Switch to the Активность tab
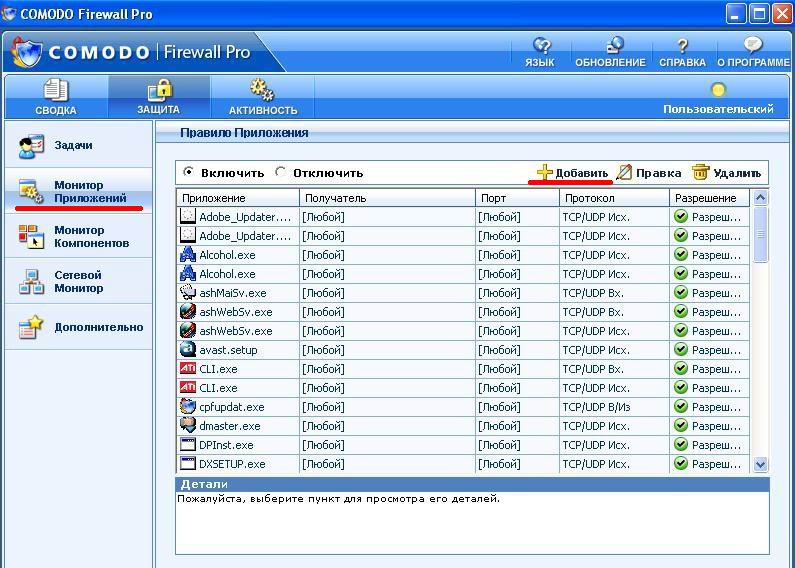 263,97
